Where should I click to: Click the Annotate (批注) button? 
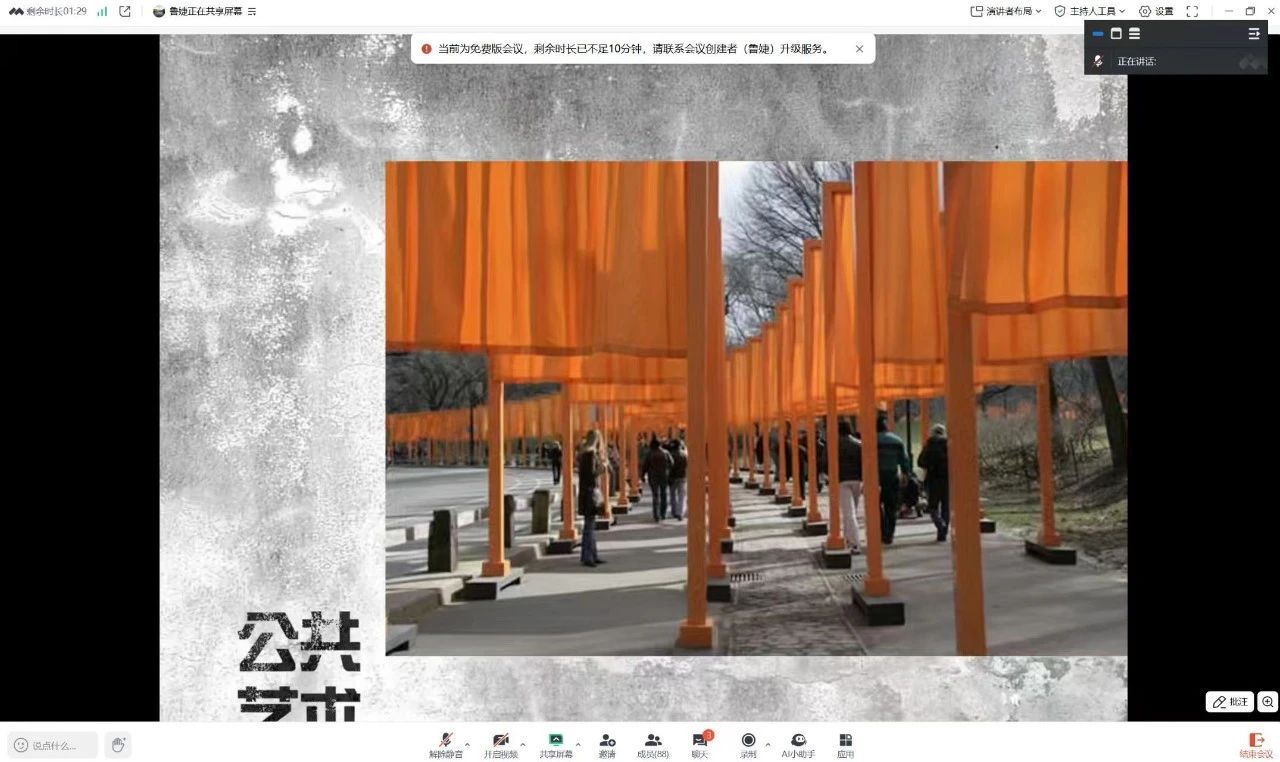1229,702
